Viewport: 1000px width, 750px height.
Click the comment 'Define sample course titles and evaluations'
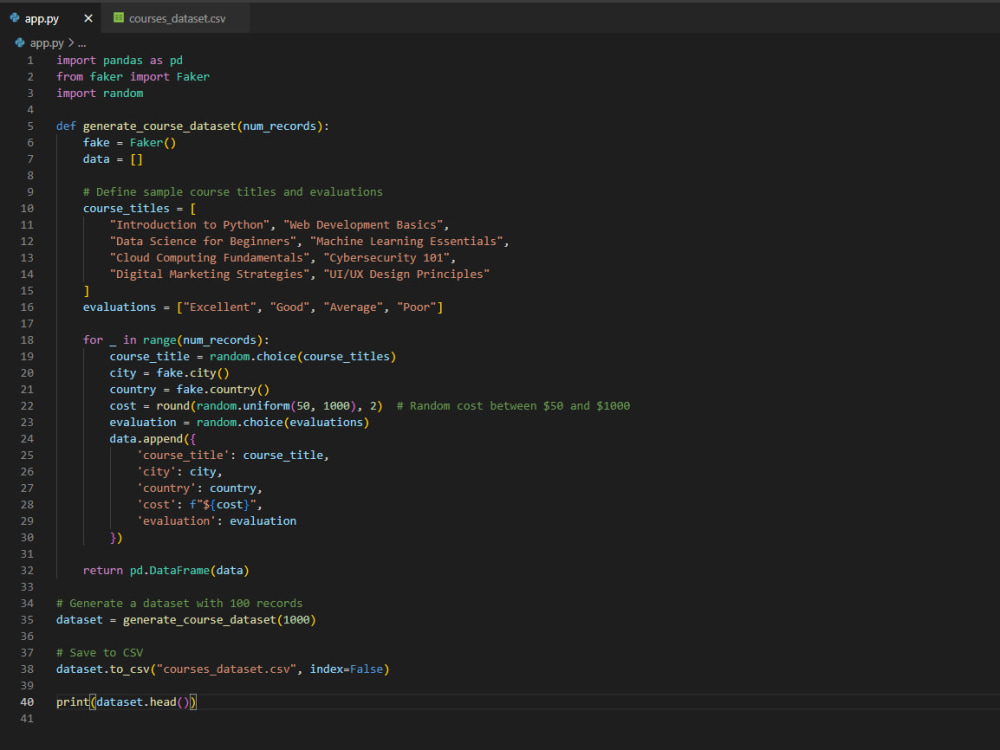pyautogui.click(x=233, y=193)
